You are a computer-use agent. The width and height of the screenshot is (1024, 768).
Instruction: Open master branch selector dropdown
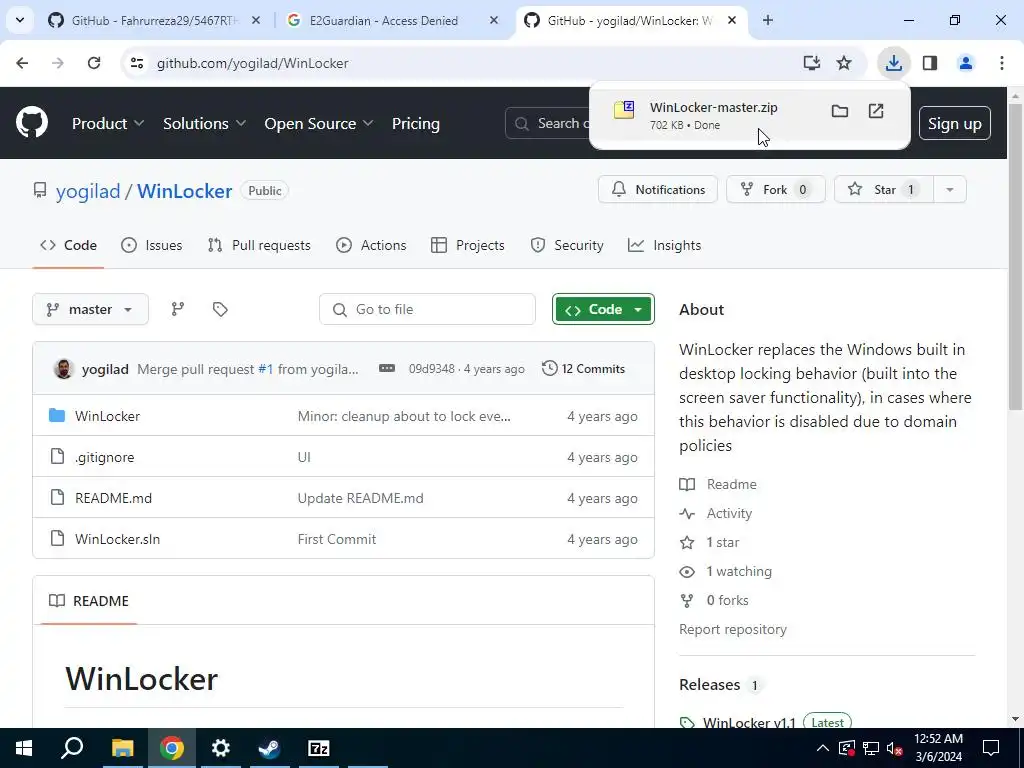(90, 309)
